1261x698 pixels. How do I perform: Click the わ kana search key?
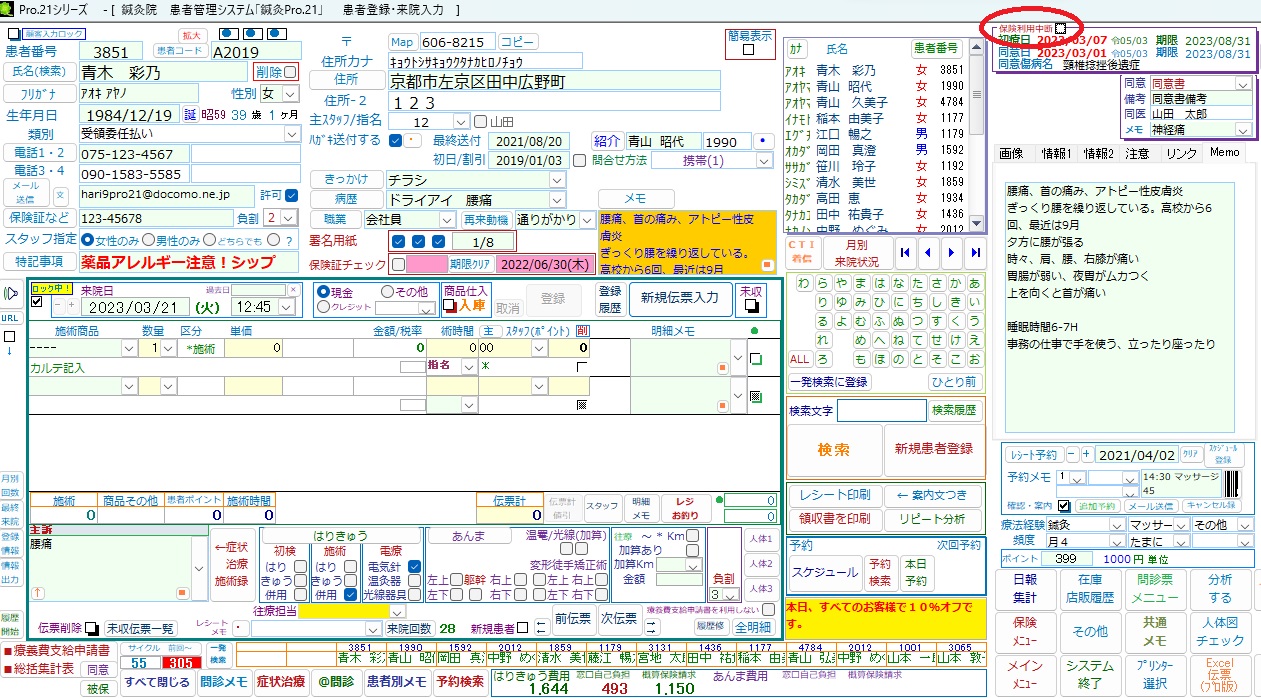pos(802,283)
